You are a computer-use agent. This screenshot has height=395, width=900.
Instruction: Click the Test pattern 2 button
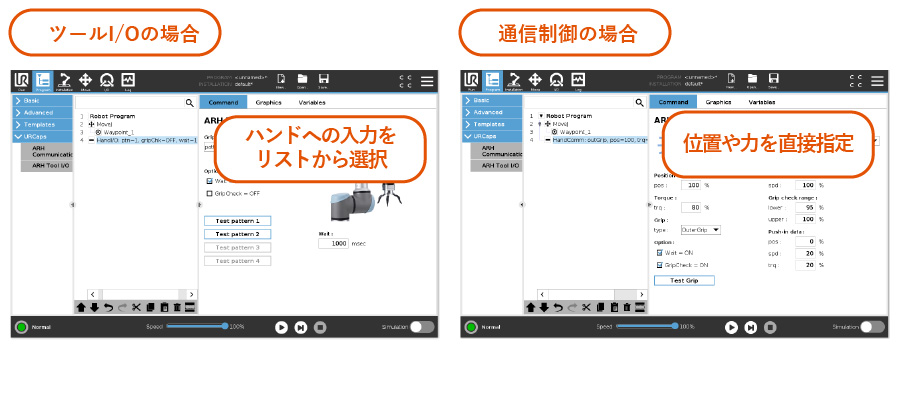238,234
